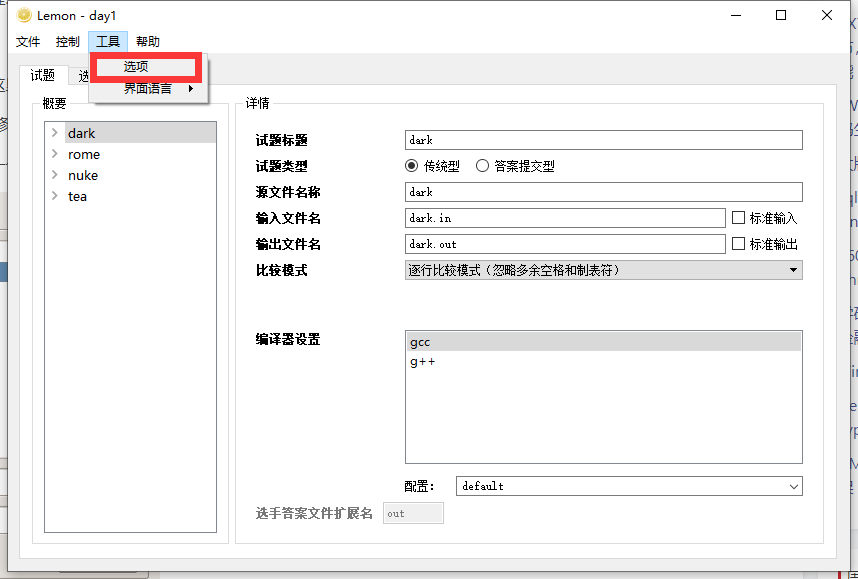Select the 传统型 radio button
Image resolution: width=858 pixels, height=579 pixels.
[411, 166]
